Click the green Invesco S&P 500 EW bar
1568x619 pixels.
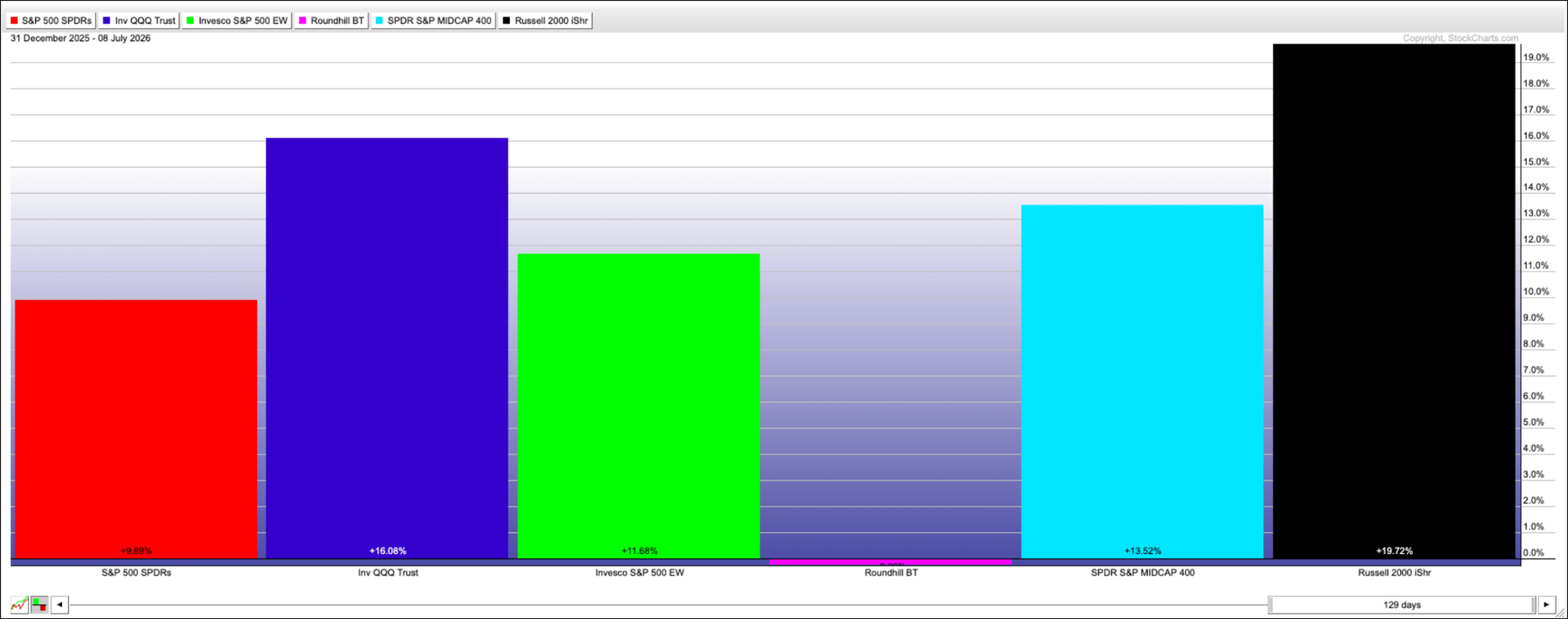[639, 406]
